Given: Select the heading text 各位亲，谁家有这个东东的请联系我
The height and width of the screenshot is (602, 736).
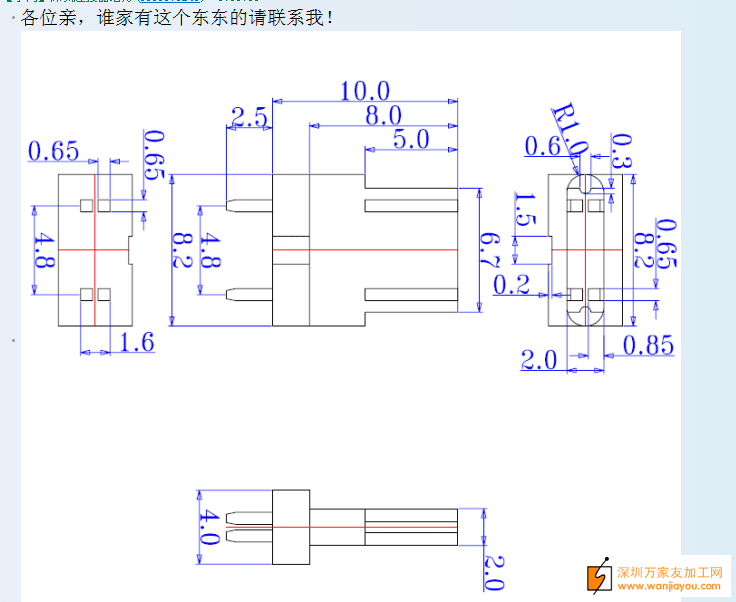Looking at the screenshot, I should pyautogui.click(x=177, y=18).
